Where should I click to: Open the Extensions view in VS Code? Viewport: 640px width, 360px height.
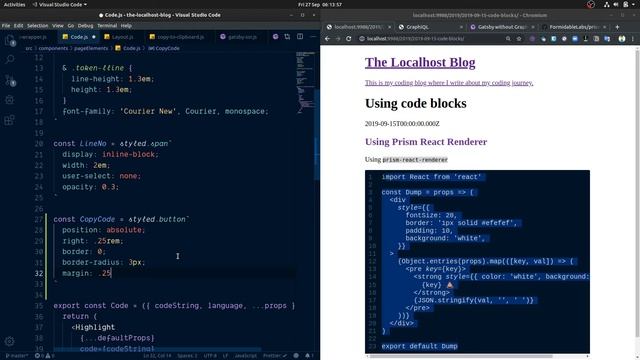[x=10, y=120]
